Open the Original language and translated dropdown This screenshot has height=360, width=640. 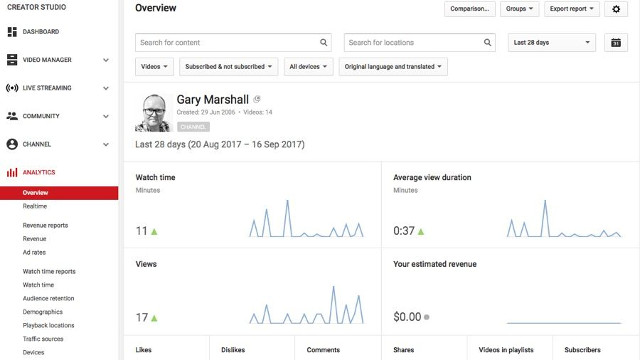point(393,67)
